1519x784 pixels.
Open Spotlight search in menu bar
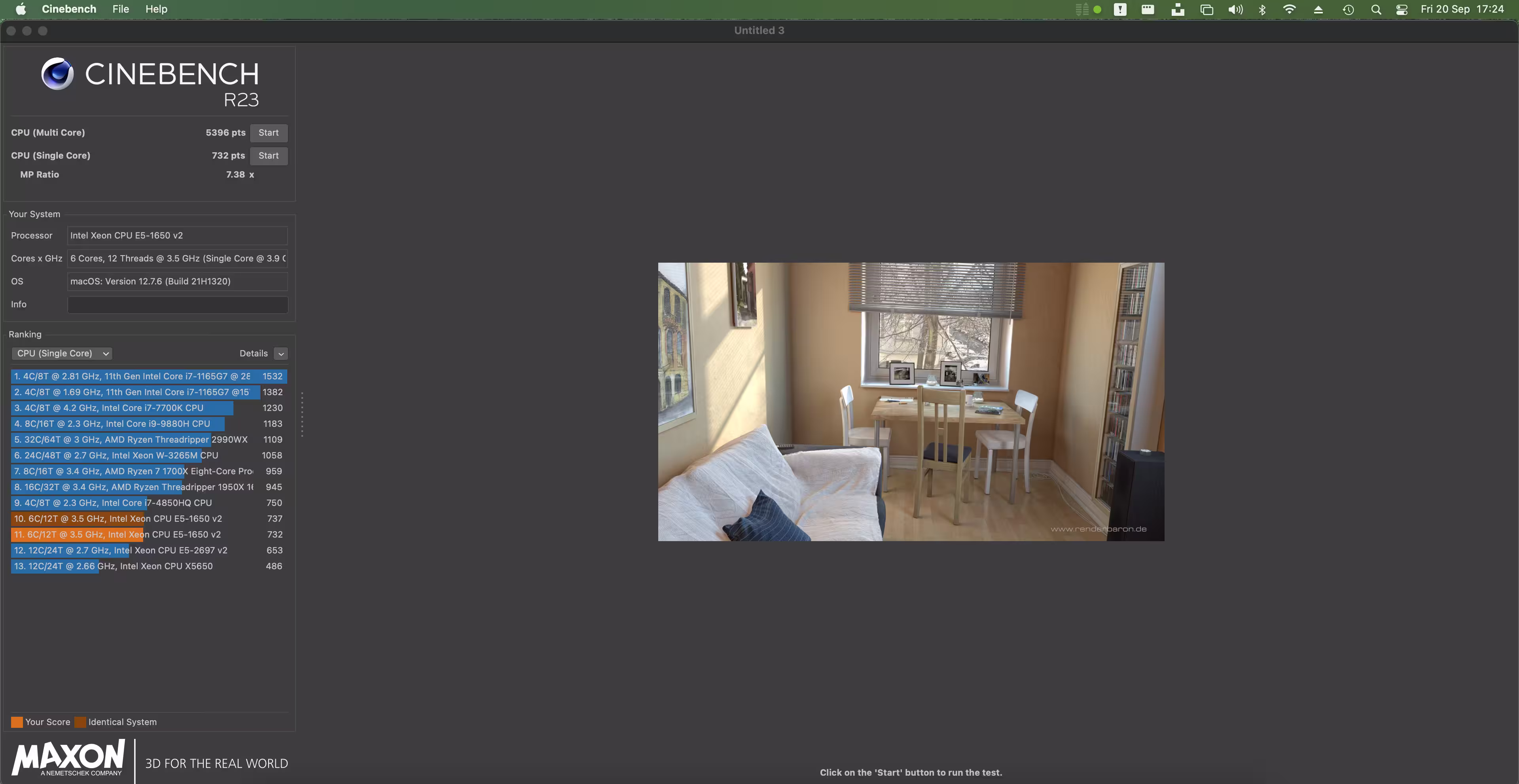[x=1376, y=9]
